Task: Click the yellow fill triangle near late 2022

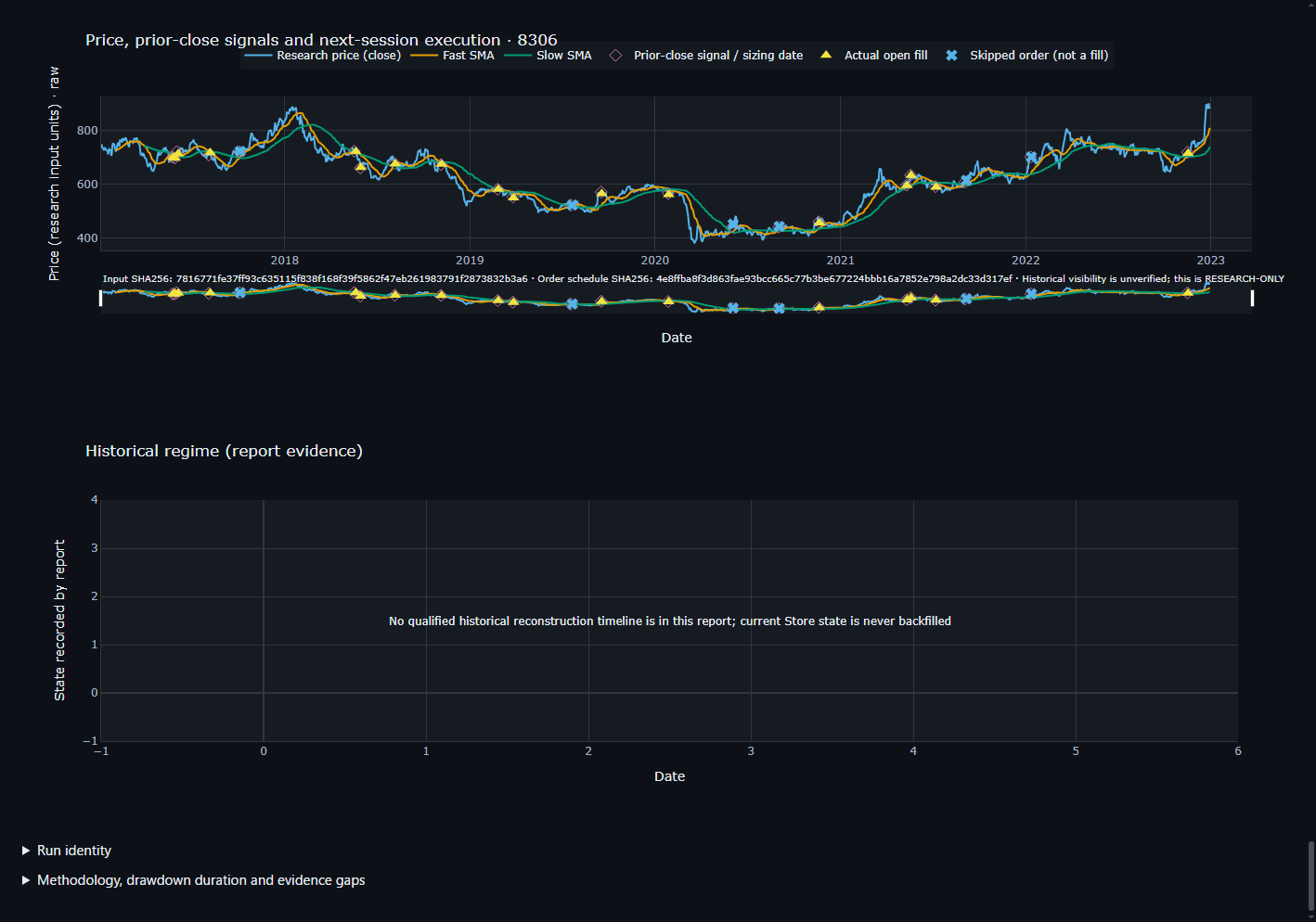Action: click(x=1188, y=152)
